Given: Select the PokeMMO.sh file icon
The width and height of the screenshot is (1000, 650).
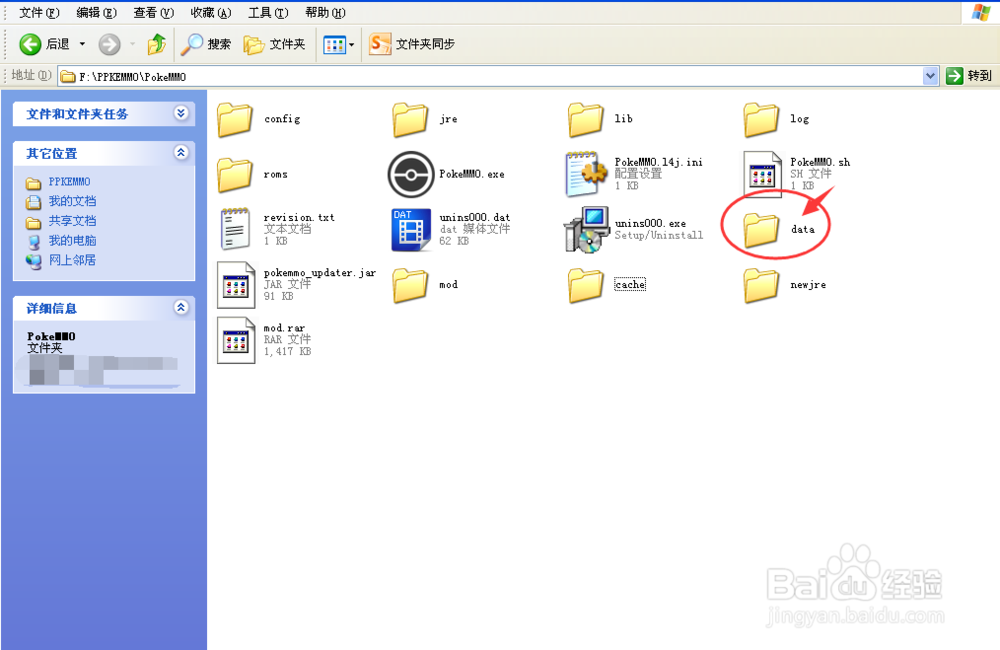Looking at the screenshot, I should pos(762,174).
